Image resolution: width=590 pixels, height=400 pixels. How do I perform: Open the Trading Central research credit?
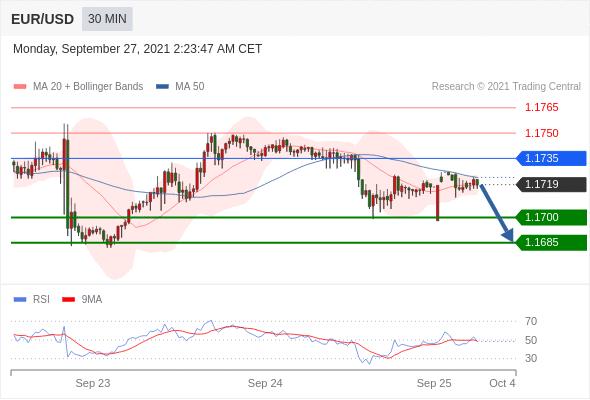coord(506,87)
